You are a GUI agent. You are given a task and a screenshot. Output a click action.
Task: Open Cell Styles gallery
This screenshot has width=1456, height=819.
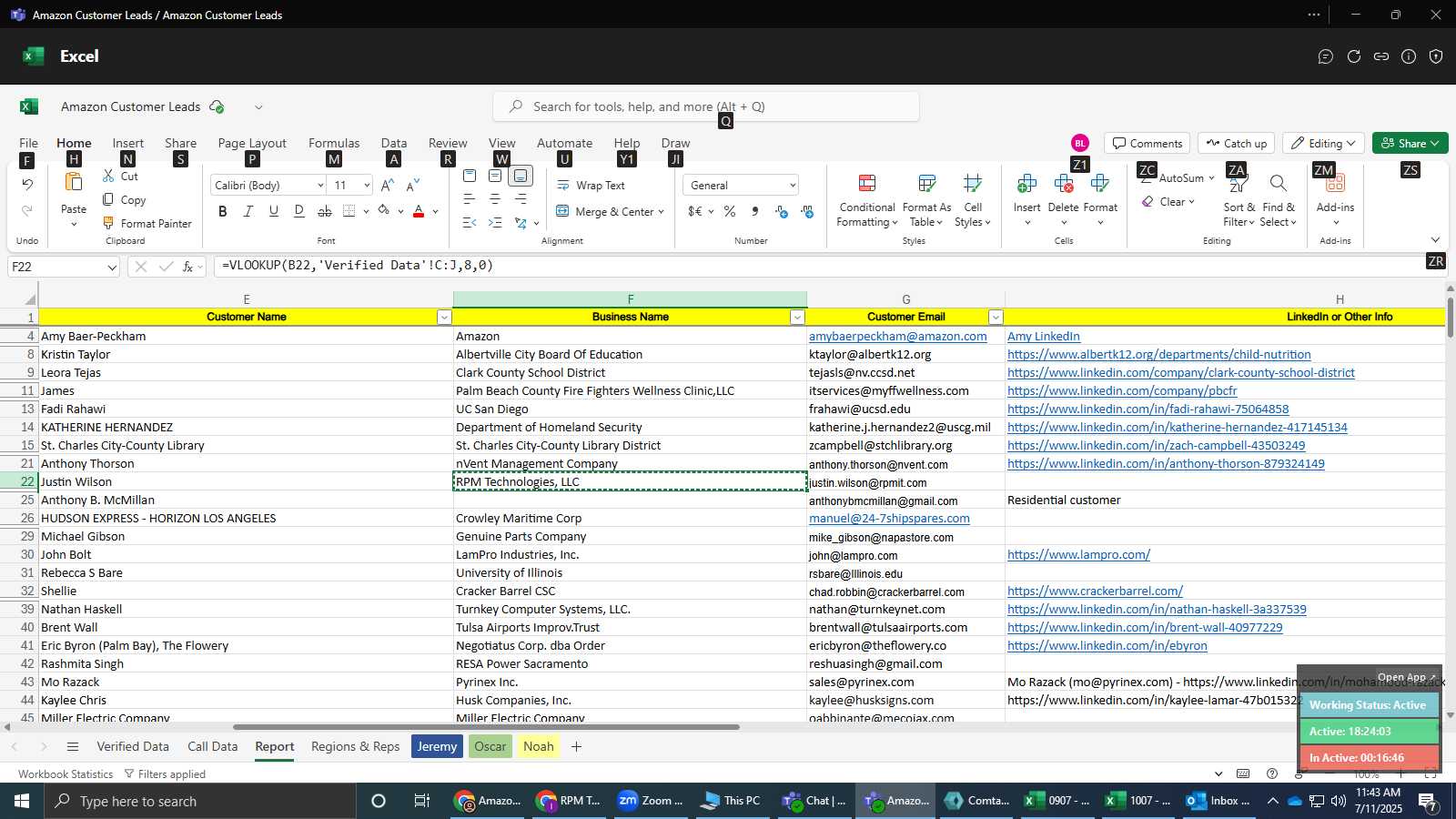(x=972, y=201)
